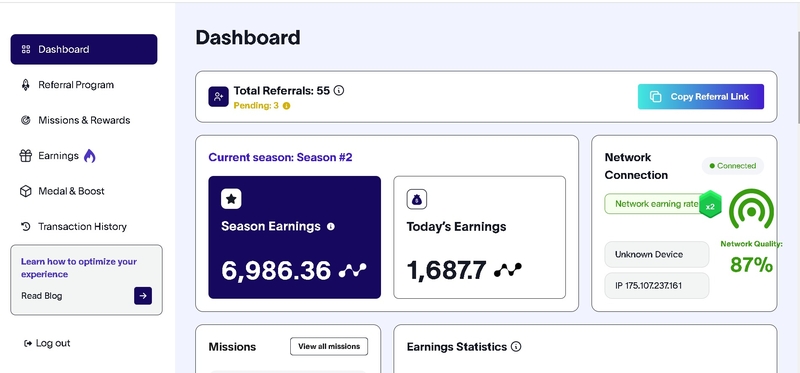Click the Pending: 3 label
This screenshot has width=800, height=373.
click(256, 106)
